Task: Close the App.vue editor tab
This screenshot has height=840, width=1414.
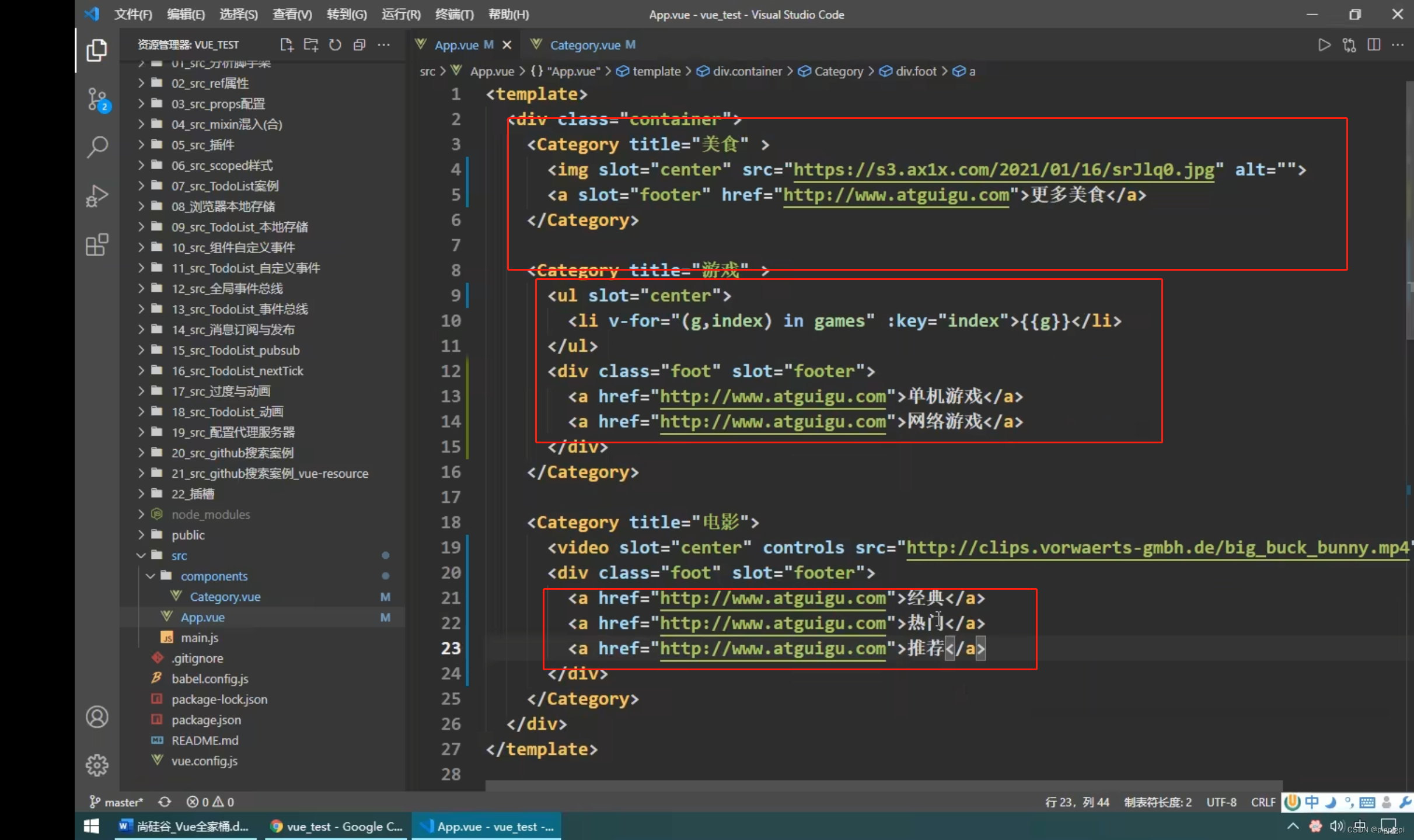Action: 507,45
